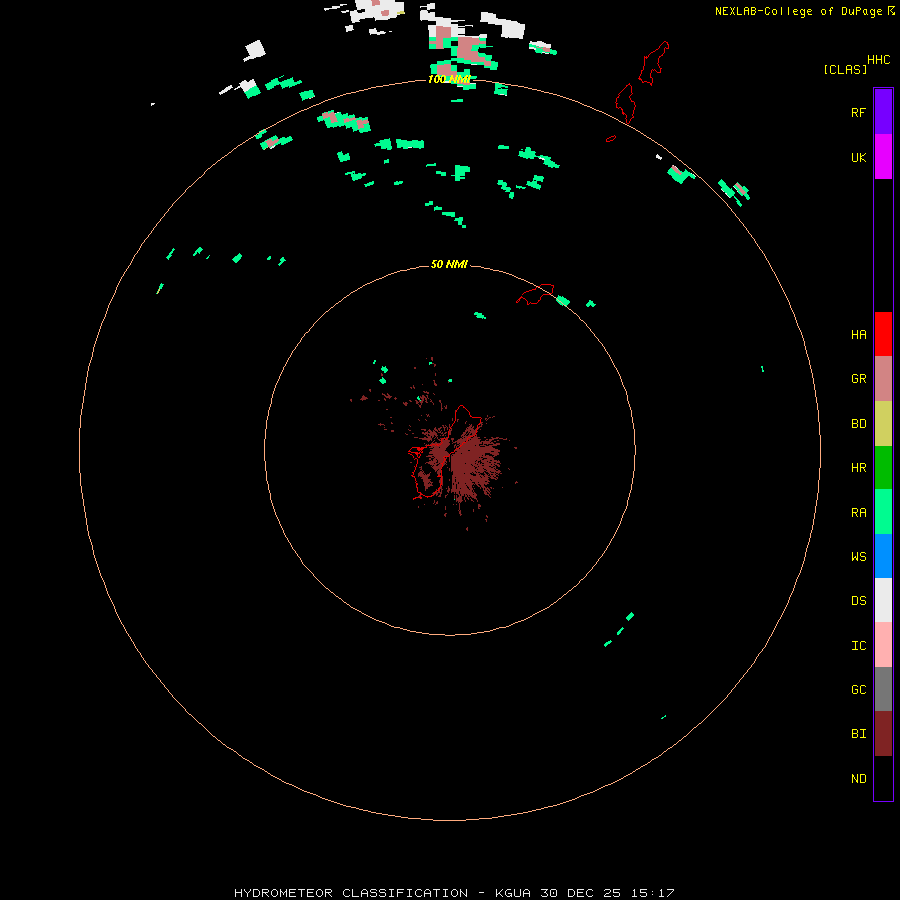Click the RA light green legend swatch

883,512
